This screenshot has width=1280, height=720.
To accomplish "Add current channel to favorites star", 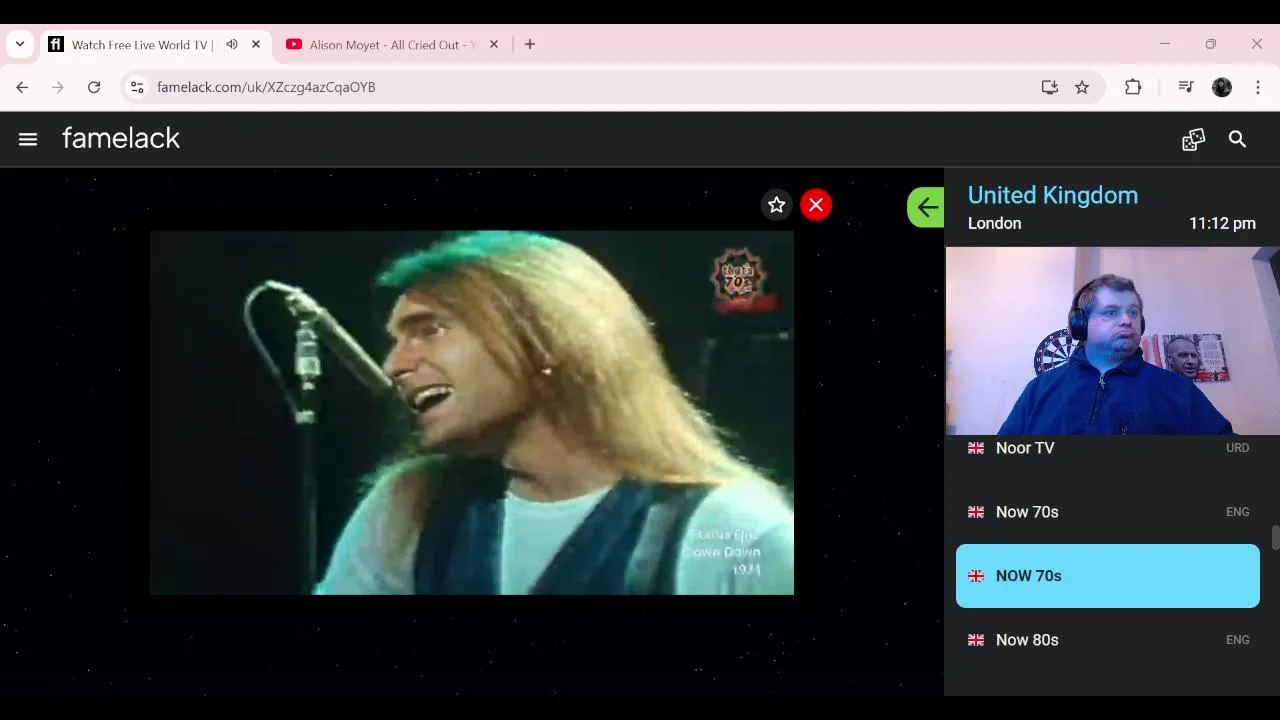I will [x=776, y=205].
